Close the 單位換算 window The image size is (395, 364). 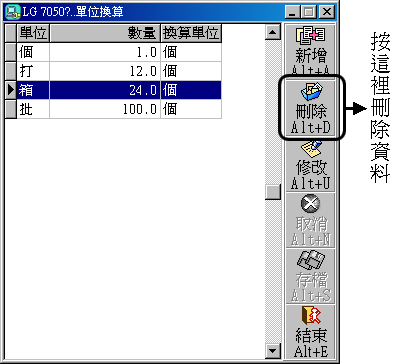point(327,12)
